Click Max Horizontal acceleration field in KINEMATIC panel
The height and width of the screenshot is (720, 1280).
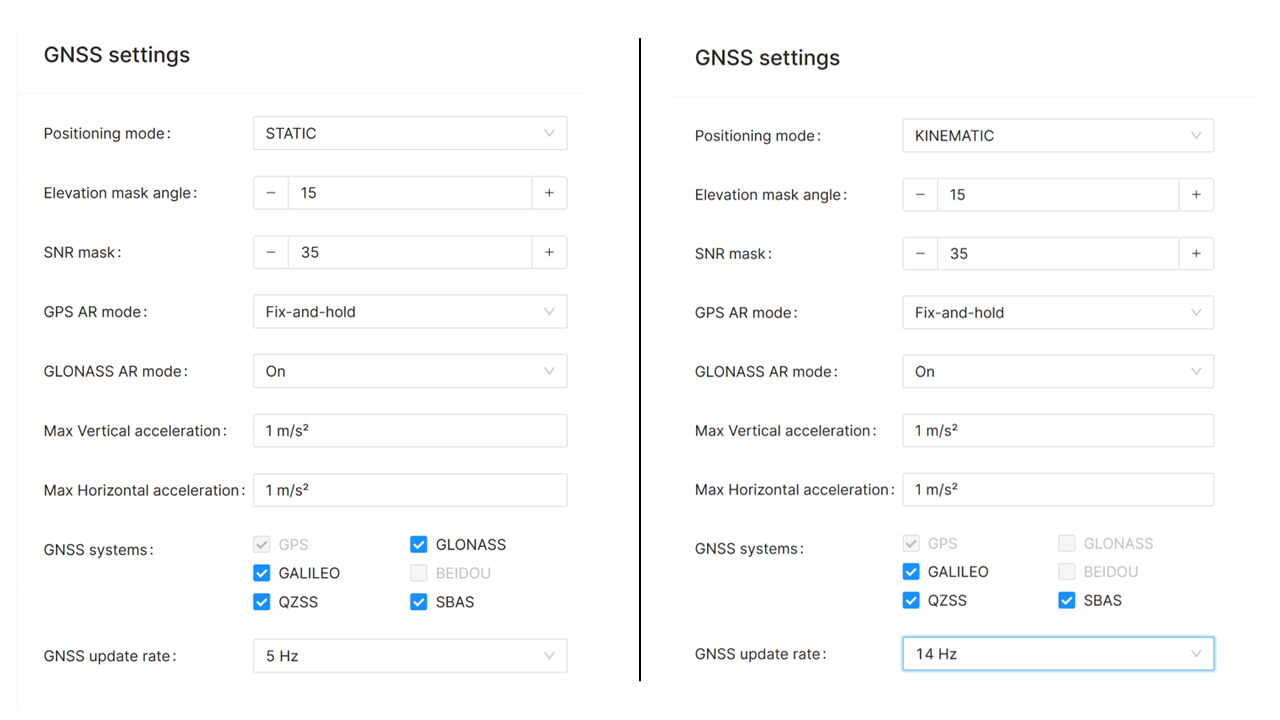[1058, 490]
